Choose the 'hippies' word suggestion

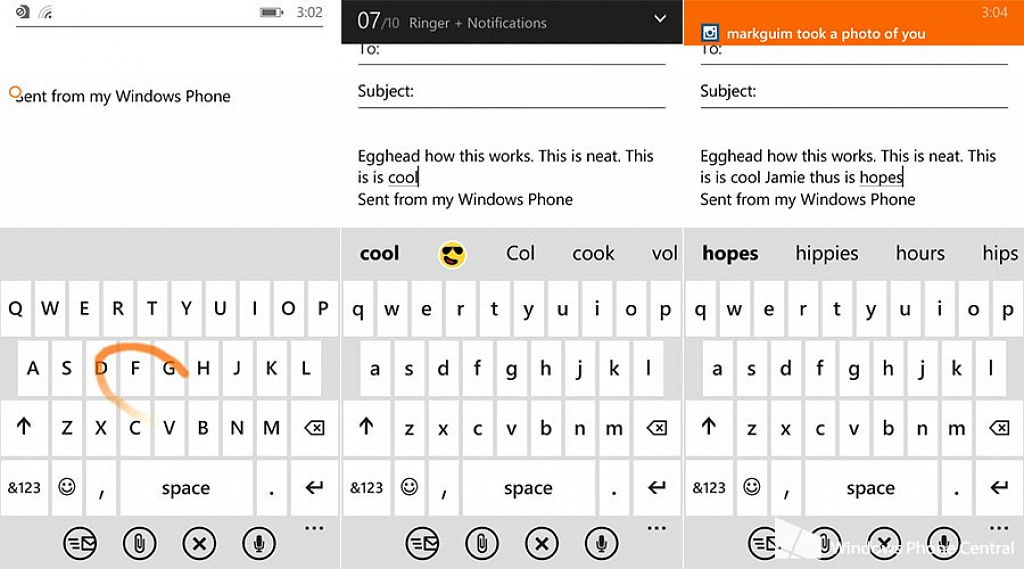827,253
